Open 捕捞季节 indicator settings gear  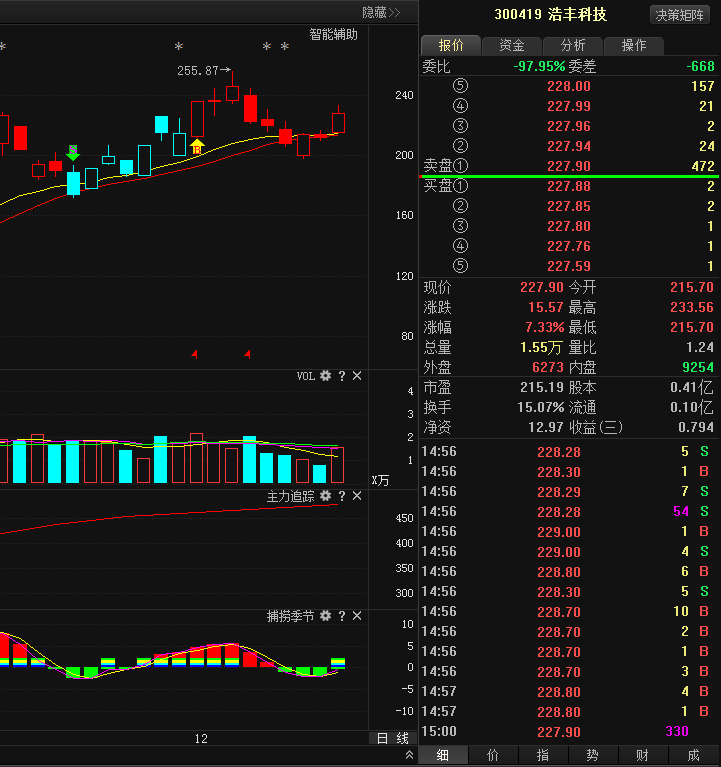pos(325,616)
